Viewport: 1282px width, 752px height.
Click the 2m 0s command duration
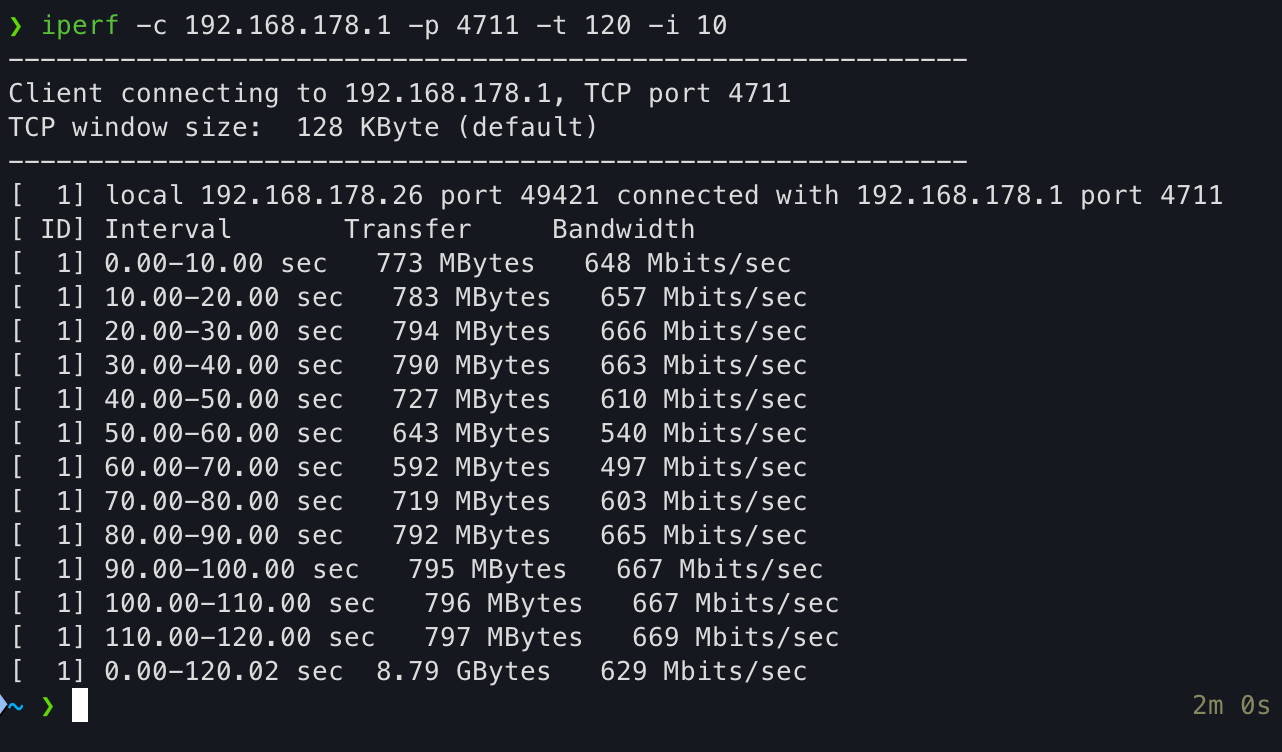(x=1231, y=705)
